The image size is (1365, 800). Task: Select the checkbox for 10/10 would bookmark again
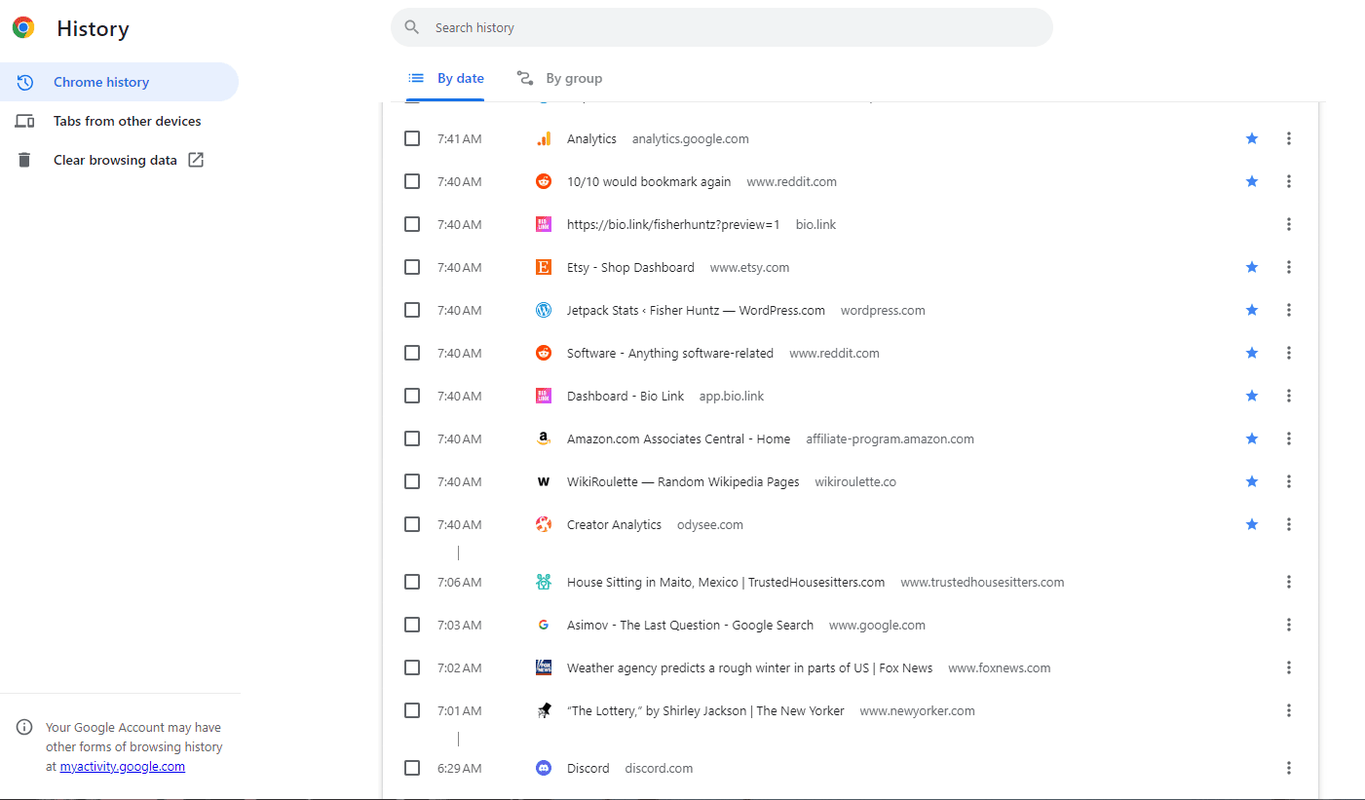[x=412, y=182]
